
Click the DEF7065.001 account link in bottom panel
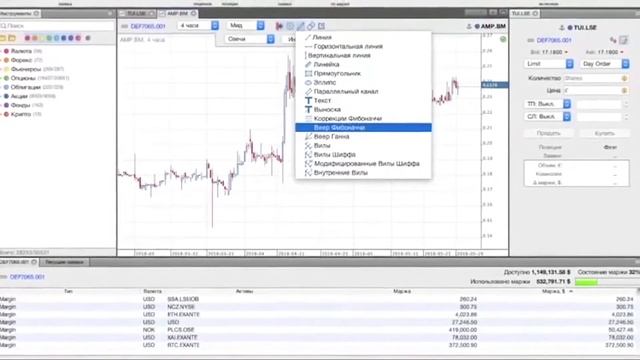point(27,277)
